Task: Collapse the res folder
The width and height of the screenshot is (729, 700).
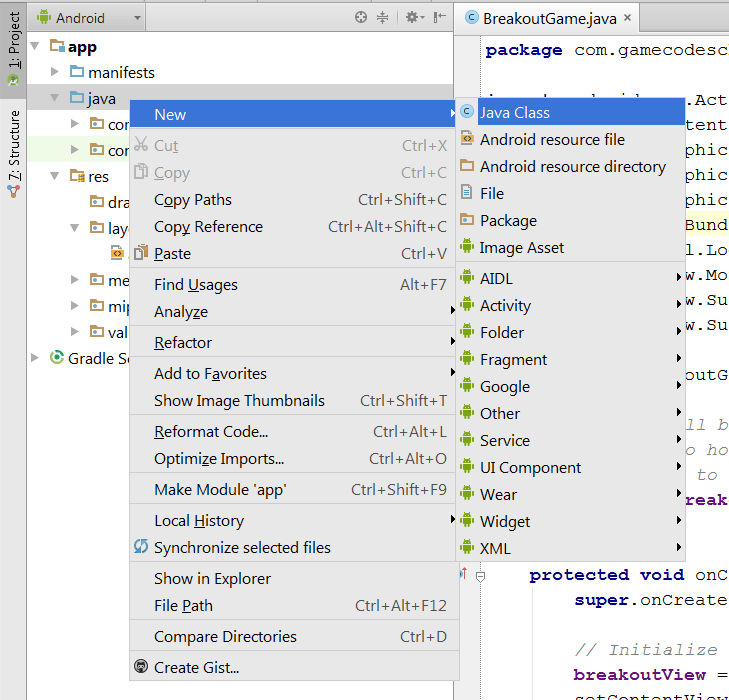Action: (x=54, y=176)
